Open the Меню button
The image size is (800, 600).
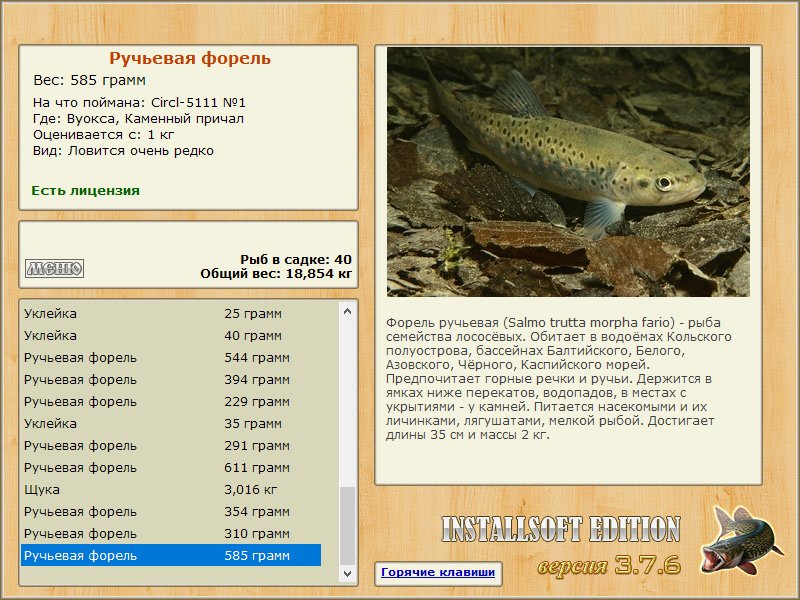(55, 268)
